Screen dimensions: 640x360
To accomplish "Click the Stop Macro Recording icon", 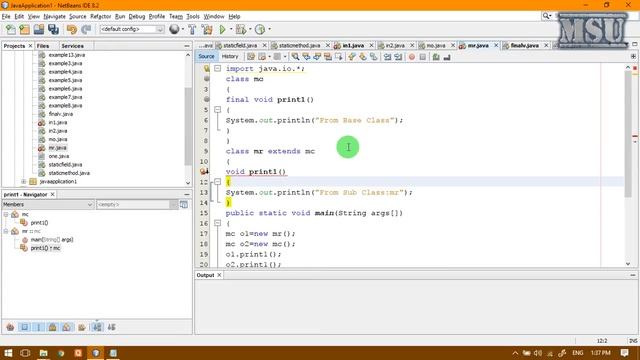I will pyautogui.click(x=422, y=57).
